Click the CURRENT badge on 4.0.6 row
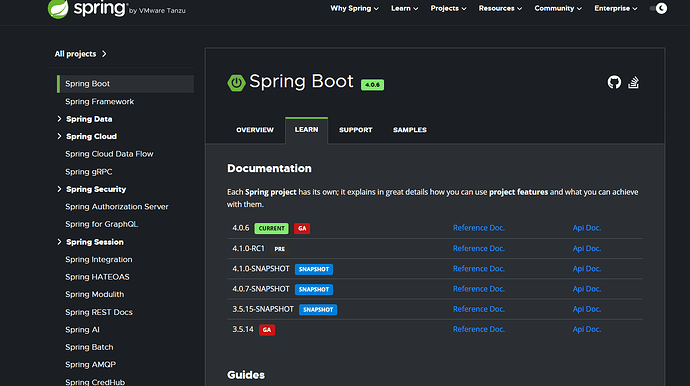The width and height of the screenshot is (690, 386). [272, 228]
